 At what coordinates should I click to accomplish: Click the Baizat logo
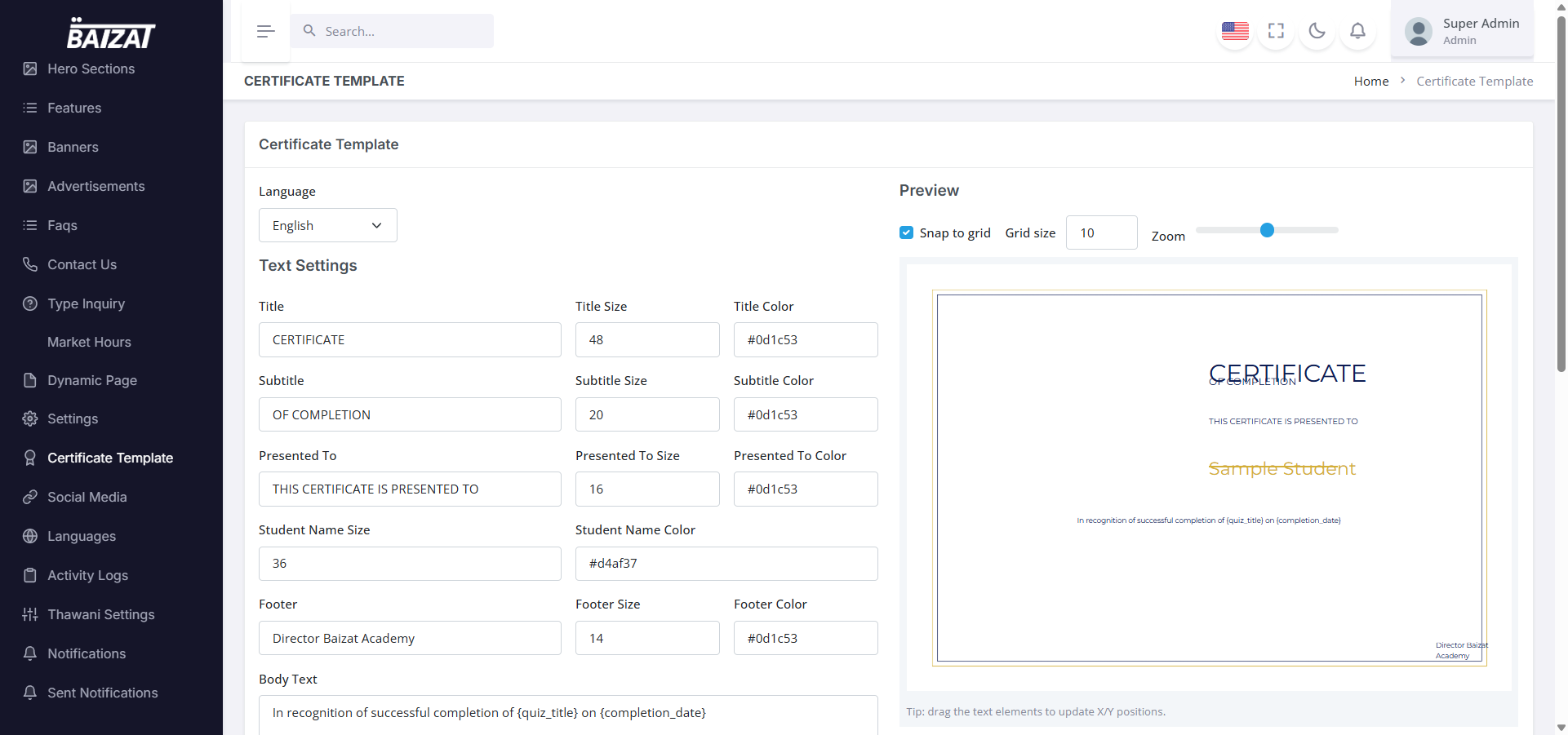click(111, 34)
